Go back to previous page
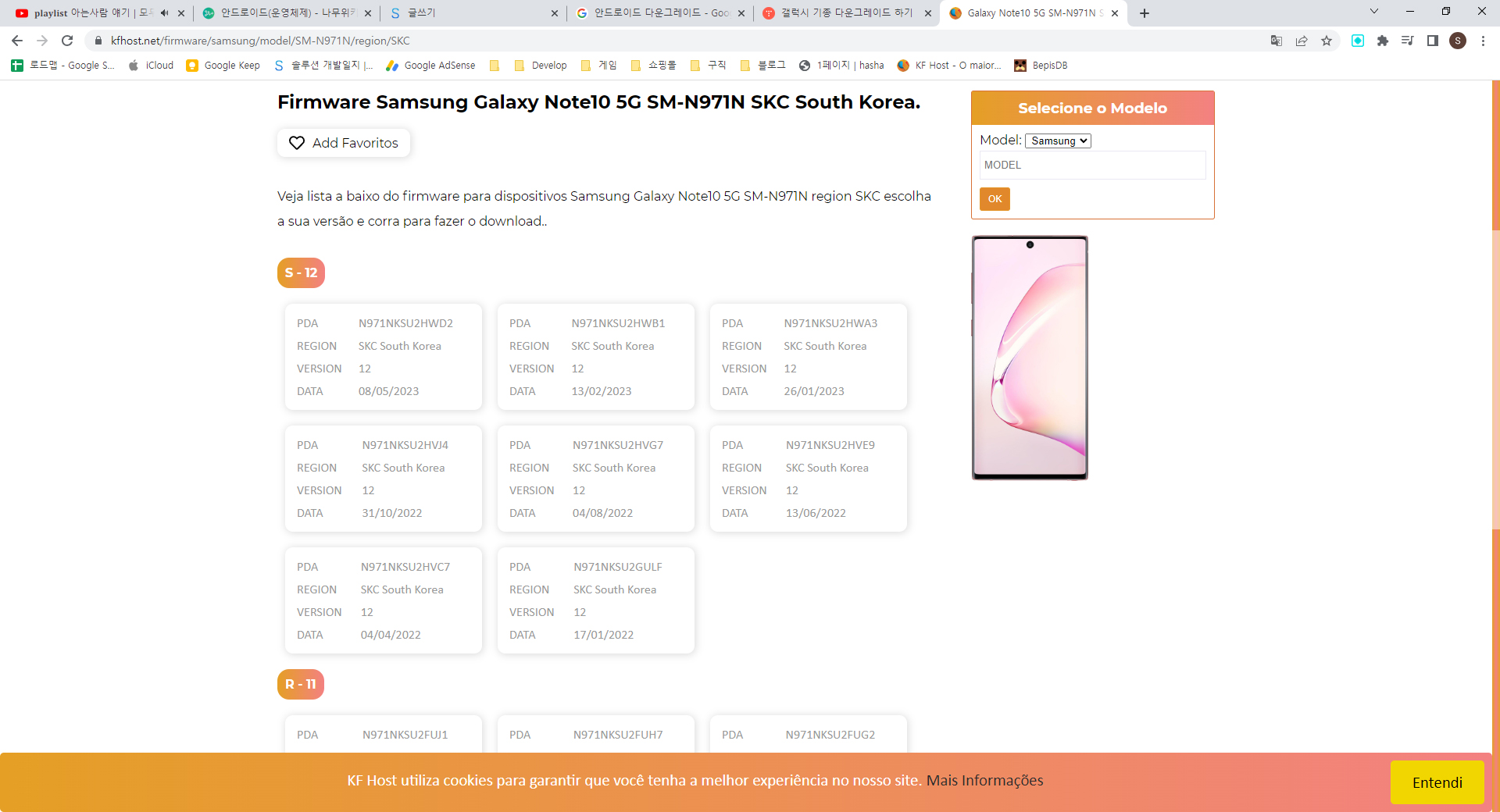 [17, 41]
